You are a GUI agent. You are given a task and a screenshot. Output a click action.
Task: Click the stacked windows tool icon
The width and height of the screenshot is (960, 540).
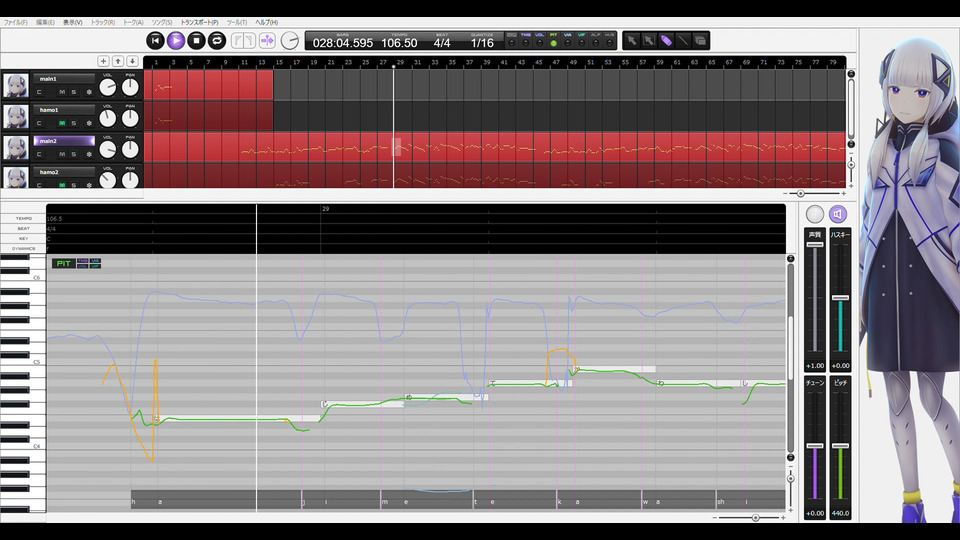(x=700, y=40)
